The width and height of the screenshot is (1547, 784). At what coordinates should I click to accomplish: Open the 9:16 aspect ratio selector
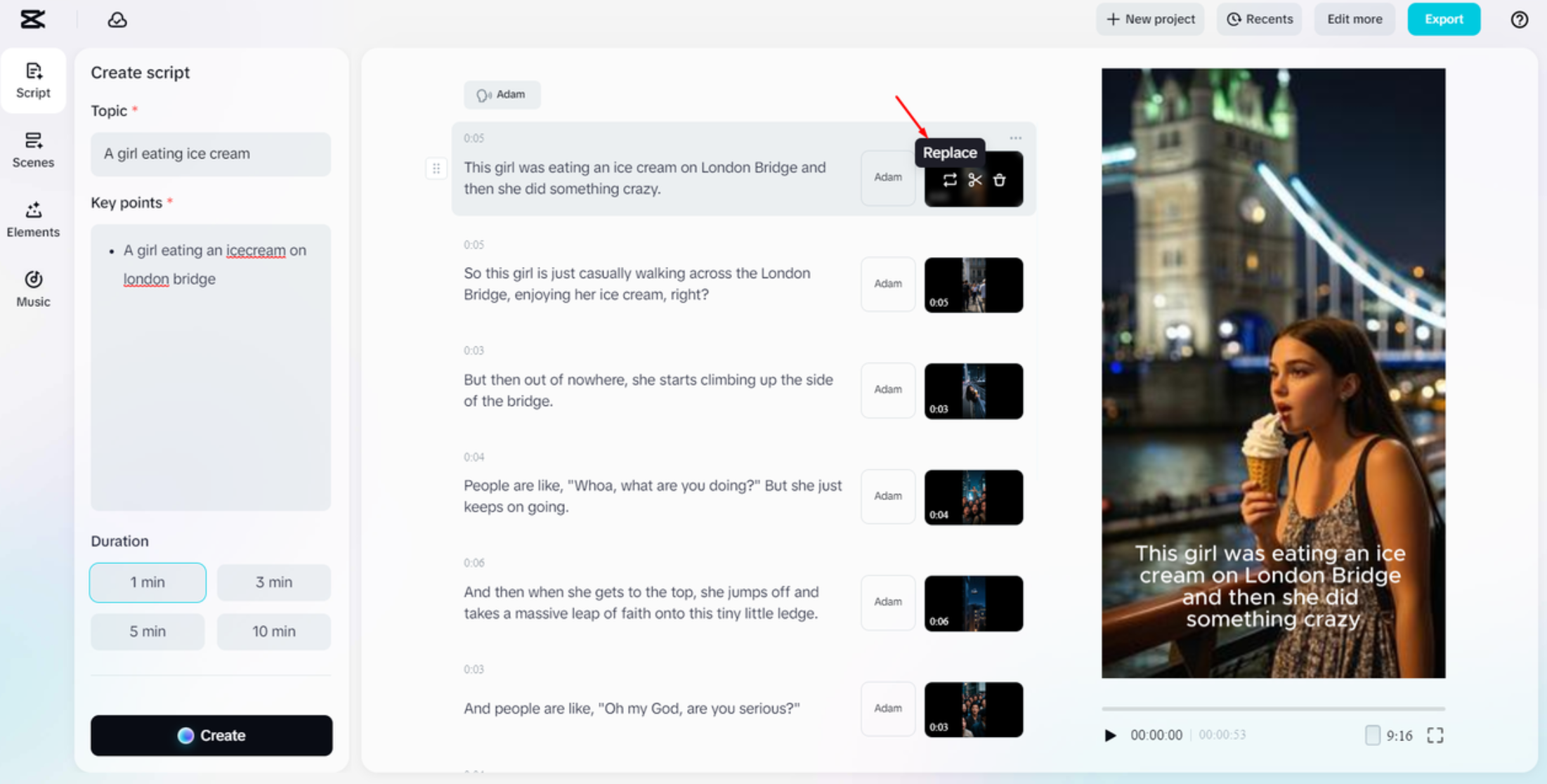click(x=1389, y=735)
